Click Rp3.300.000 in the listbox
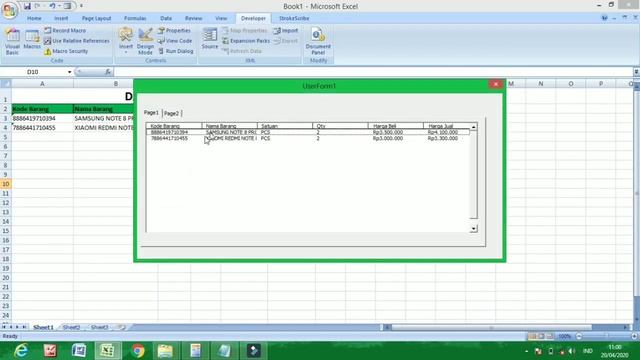 click(443, 138)
